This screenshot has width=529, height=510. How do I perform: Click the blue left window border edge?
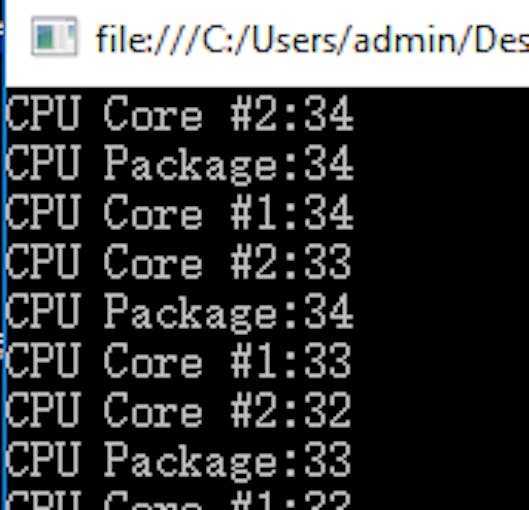tap(3, 255)
